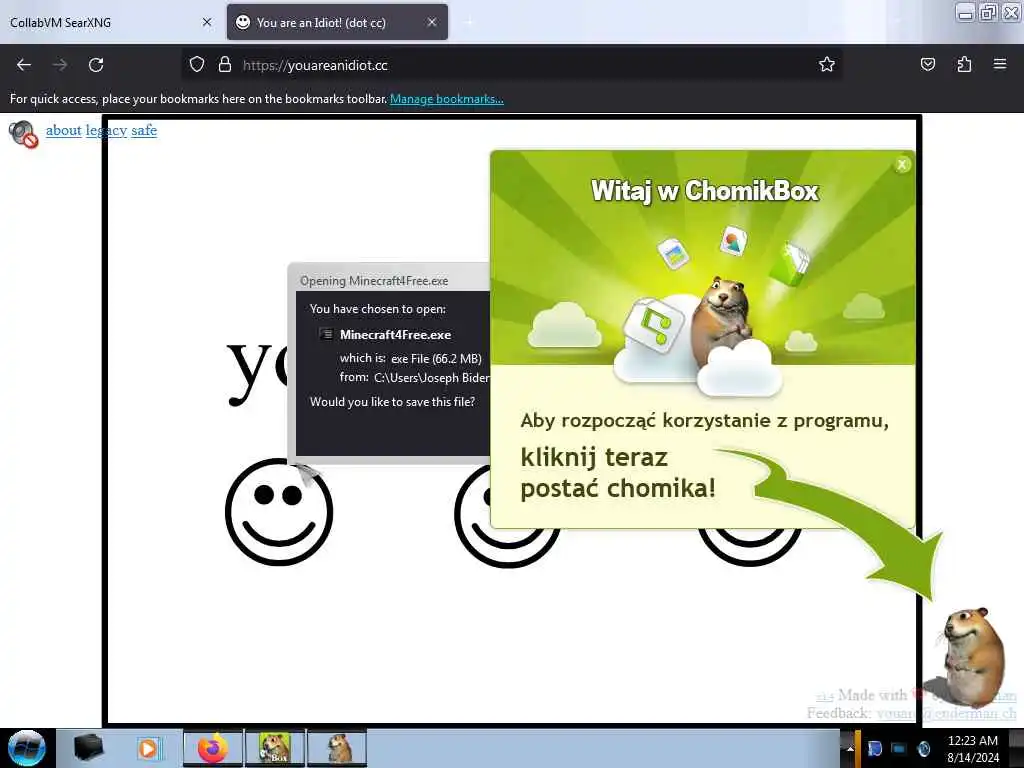Image resolution: width=1024 pixels, height=768 pixels.
Task: Open the hamster taskbar button
Action: click(337, 748)
